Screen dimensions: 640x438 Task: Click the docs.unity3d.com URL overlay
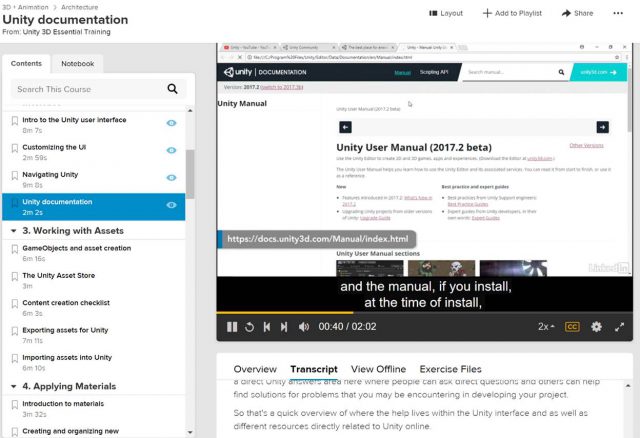317,239
